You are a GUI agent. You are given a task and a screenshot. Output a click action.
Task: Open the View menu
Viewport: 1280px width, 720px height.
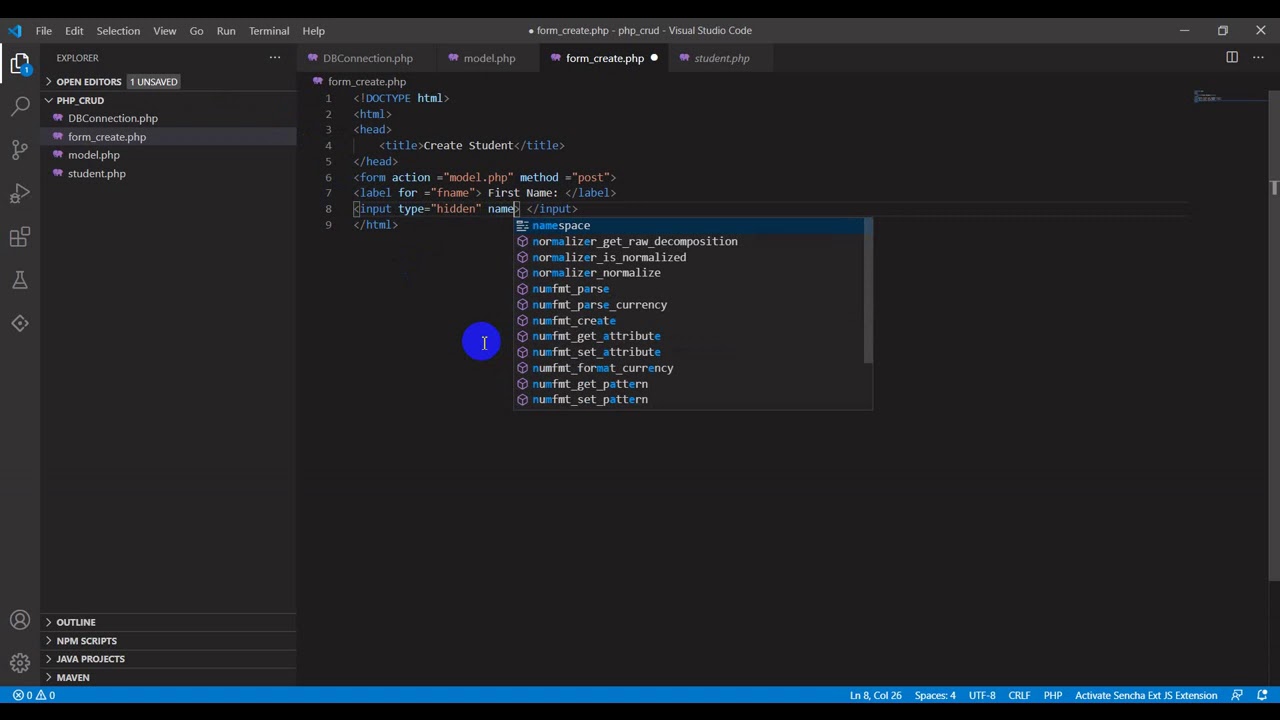coord(165,30)
